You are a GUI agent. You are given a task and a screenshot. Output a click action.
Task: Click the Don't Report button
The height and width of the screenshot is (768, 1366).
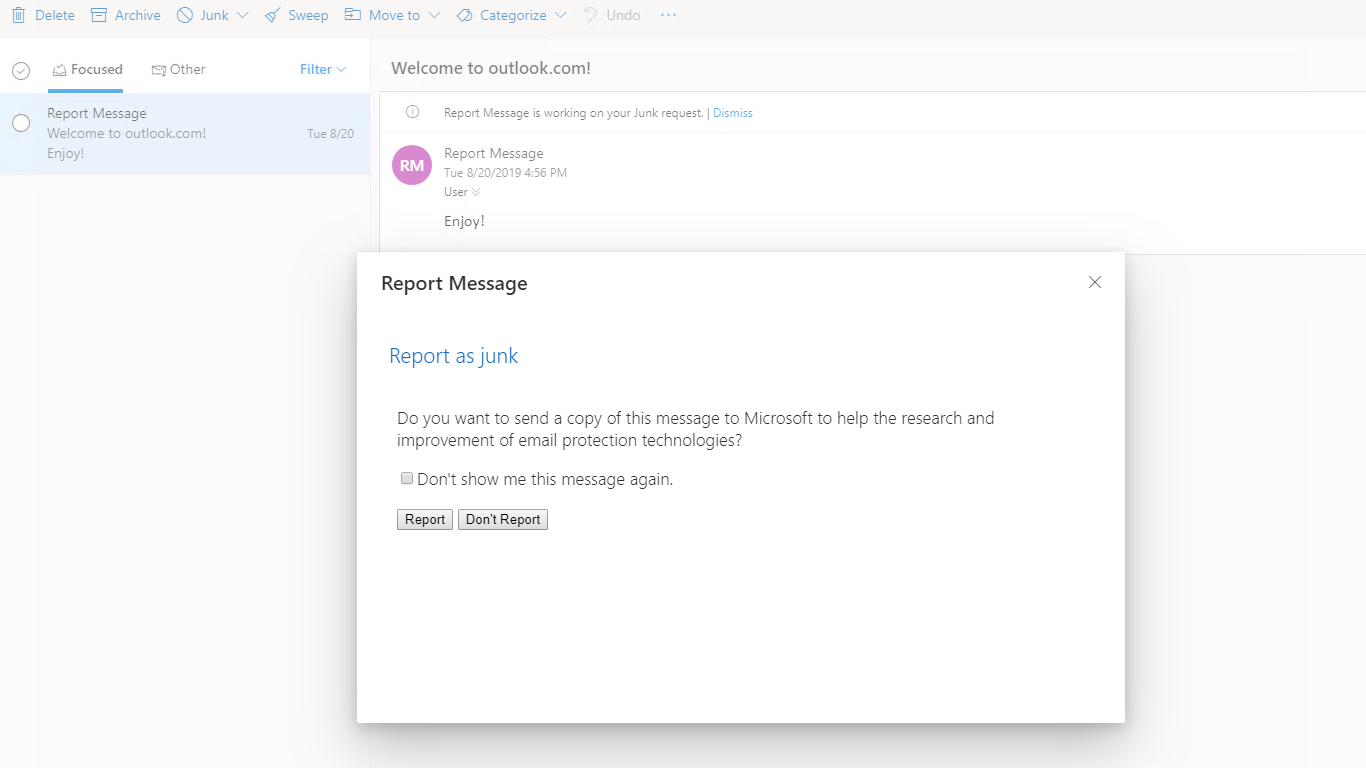coord(503,520)
